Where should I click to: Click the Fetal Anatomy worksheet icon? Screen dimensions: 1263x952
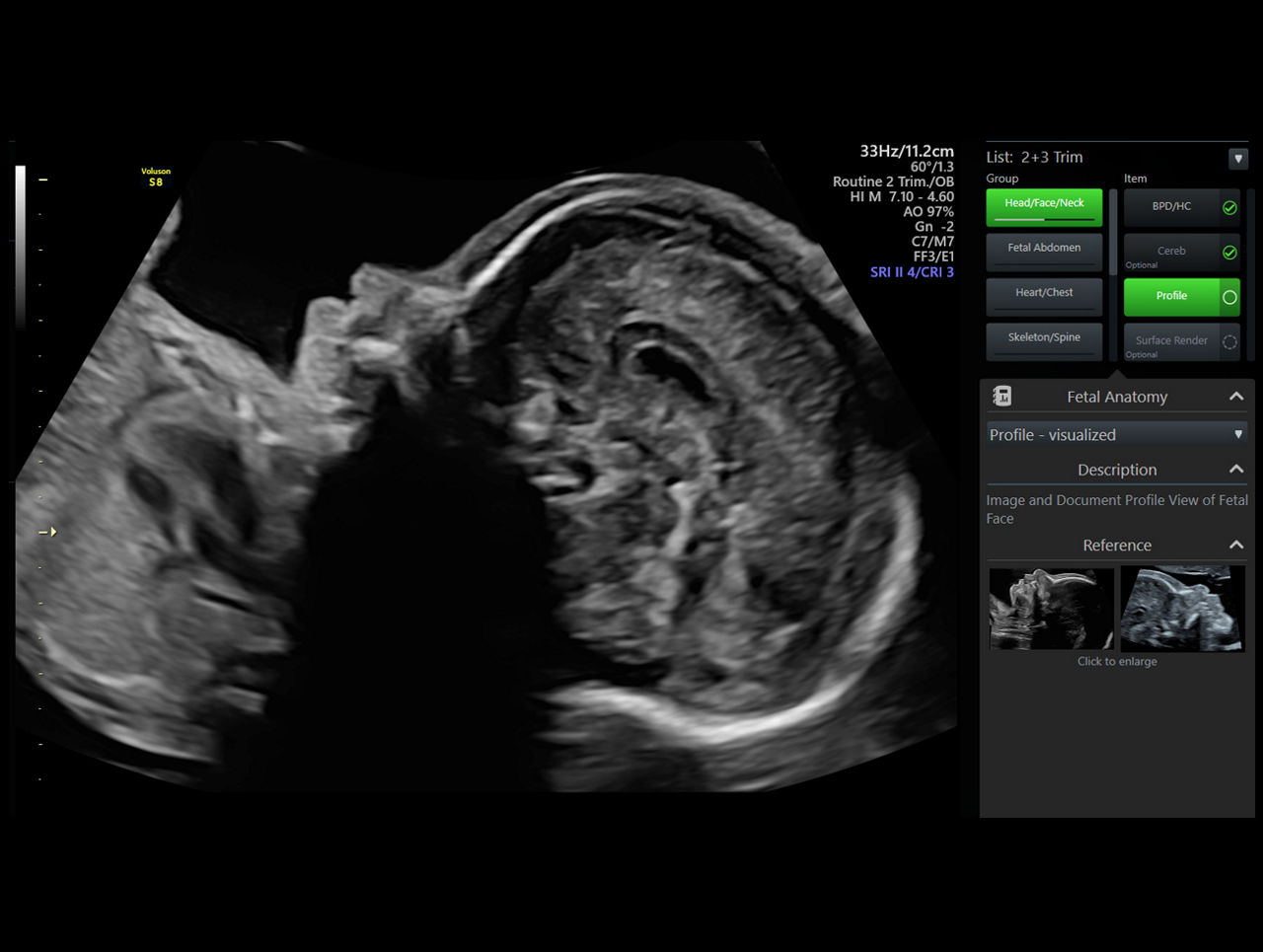1002,397
